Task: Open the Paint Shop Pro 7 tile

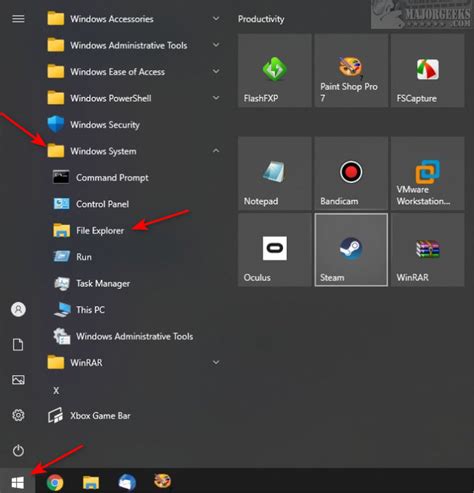Action: (351, 70)
